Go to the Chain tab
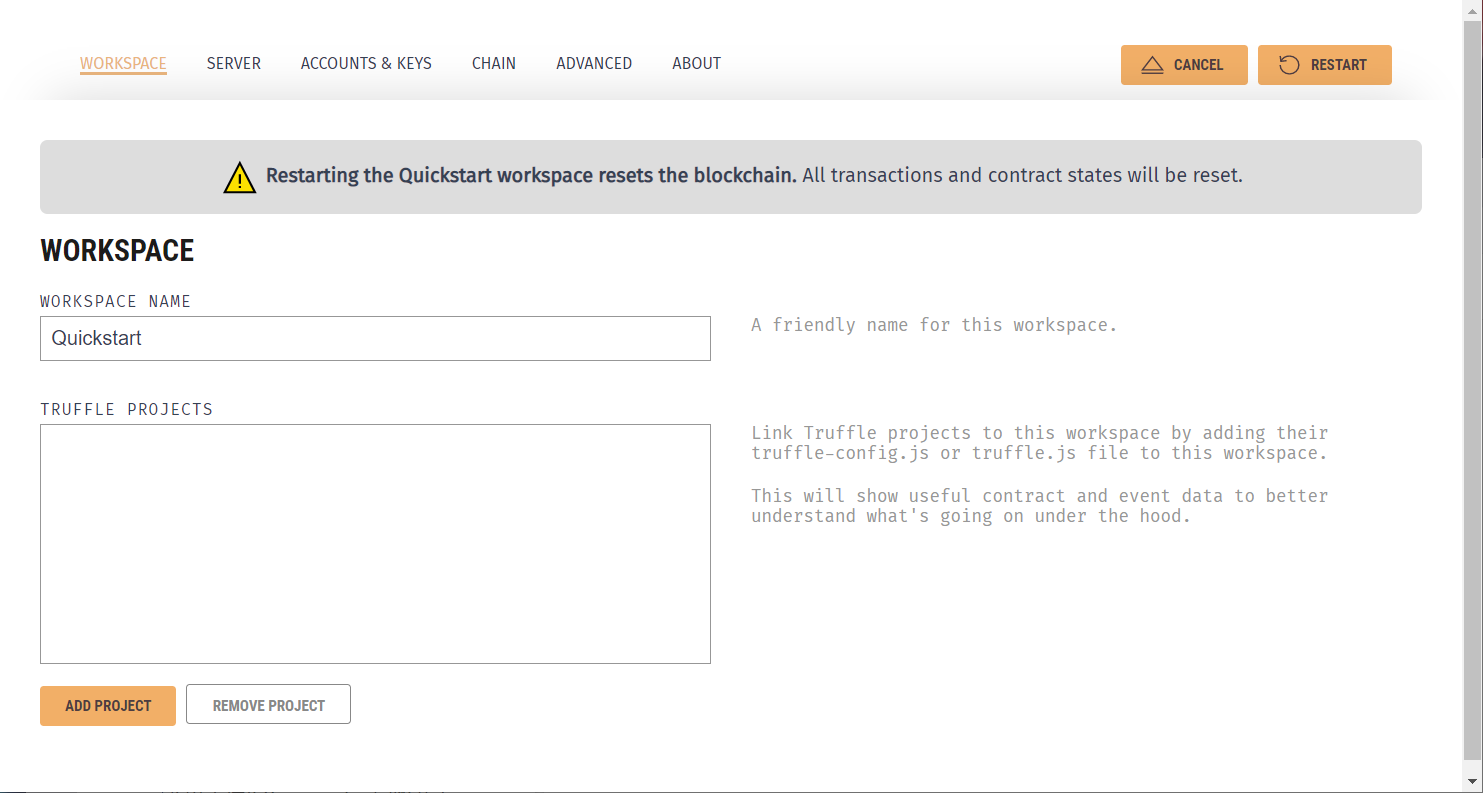 494,63
